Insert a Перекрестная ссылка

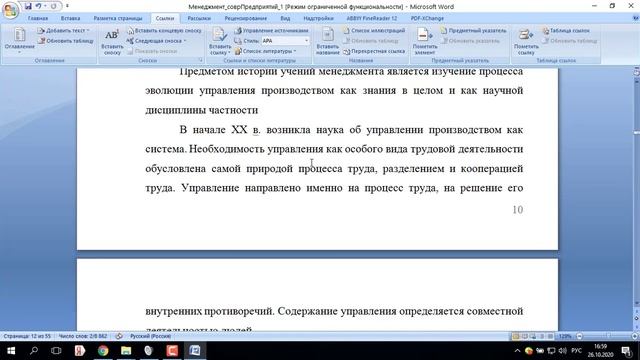(374, 51)
